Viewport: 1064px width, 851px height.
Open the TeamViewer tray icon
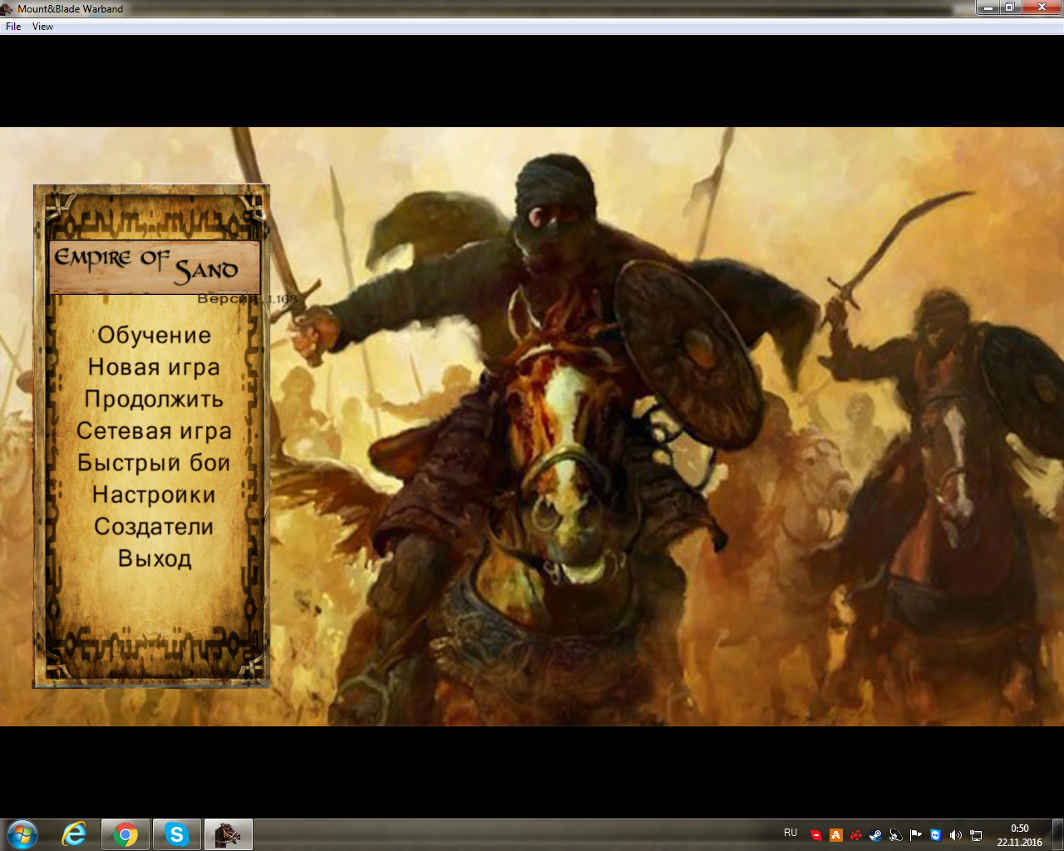(935, 835)
